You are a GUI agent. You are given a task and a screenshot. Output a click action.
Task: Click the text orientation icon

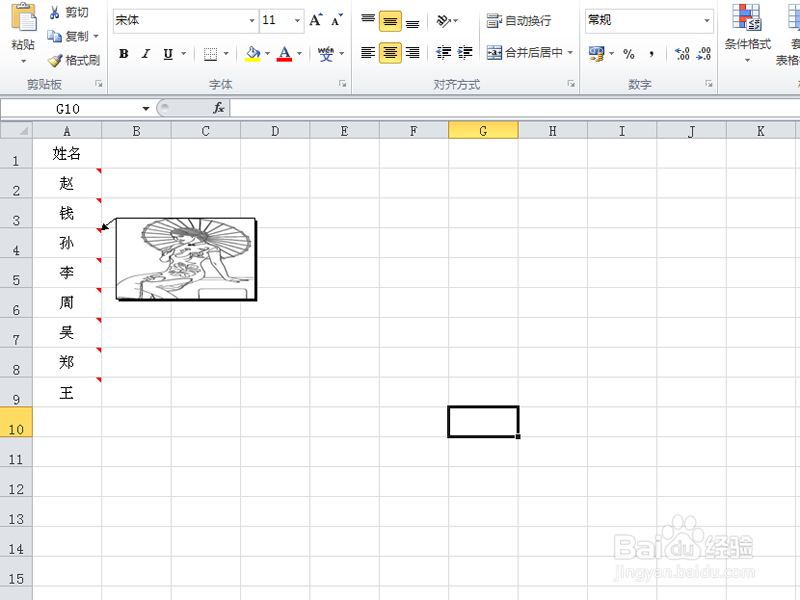[443, 20]
